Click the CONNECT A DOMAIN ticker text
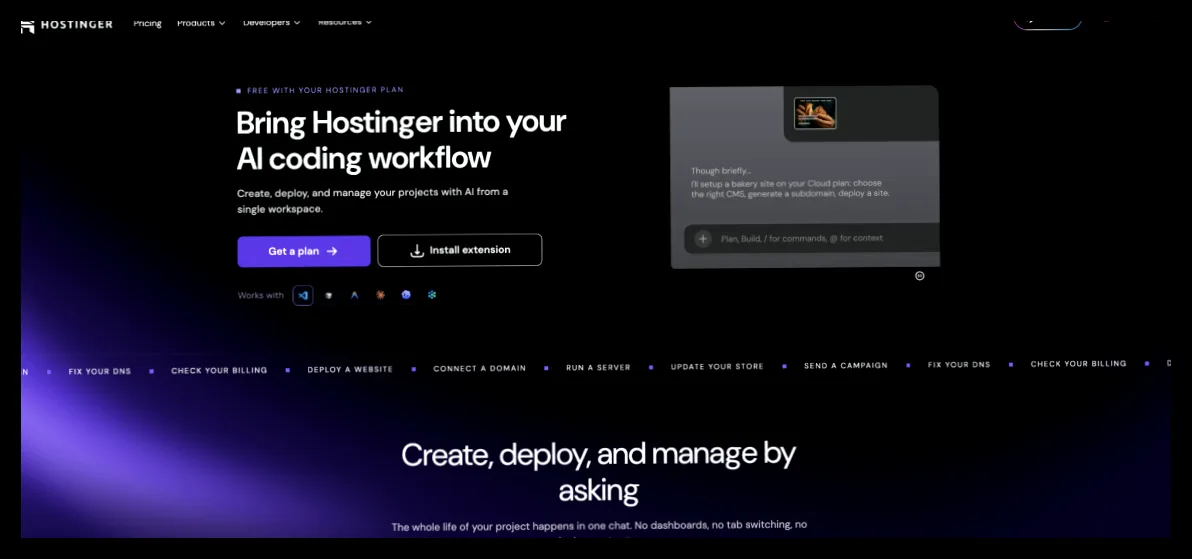Screen dimensions: 1192x559 [480, 368]
